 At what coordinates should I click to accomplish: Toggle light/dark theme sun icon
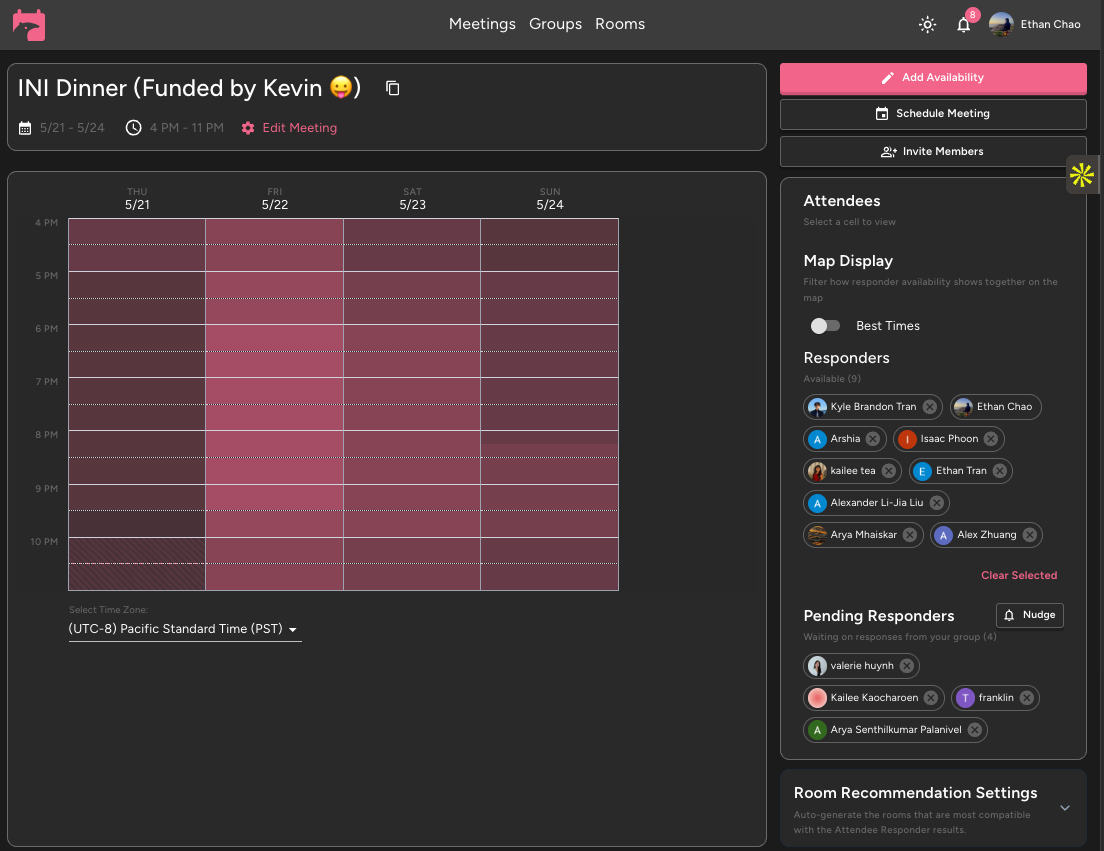point(927,25)
